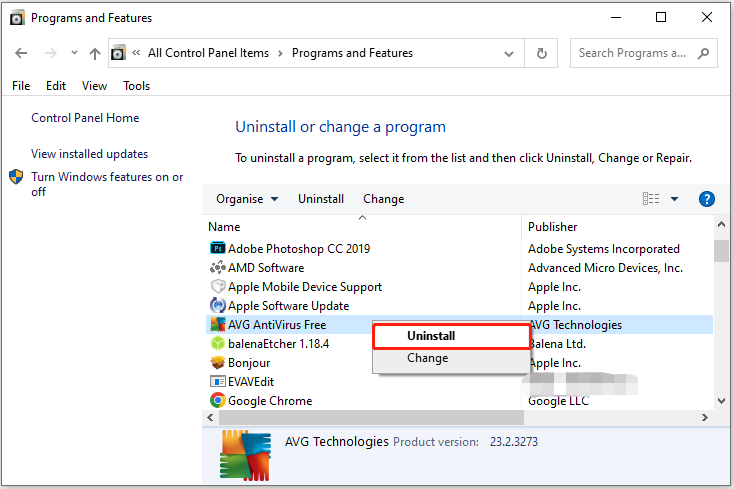Sort by the Name column header
Viewport: 734px width, 489px height.
click(224, 227)
